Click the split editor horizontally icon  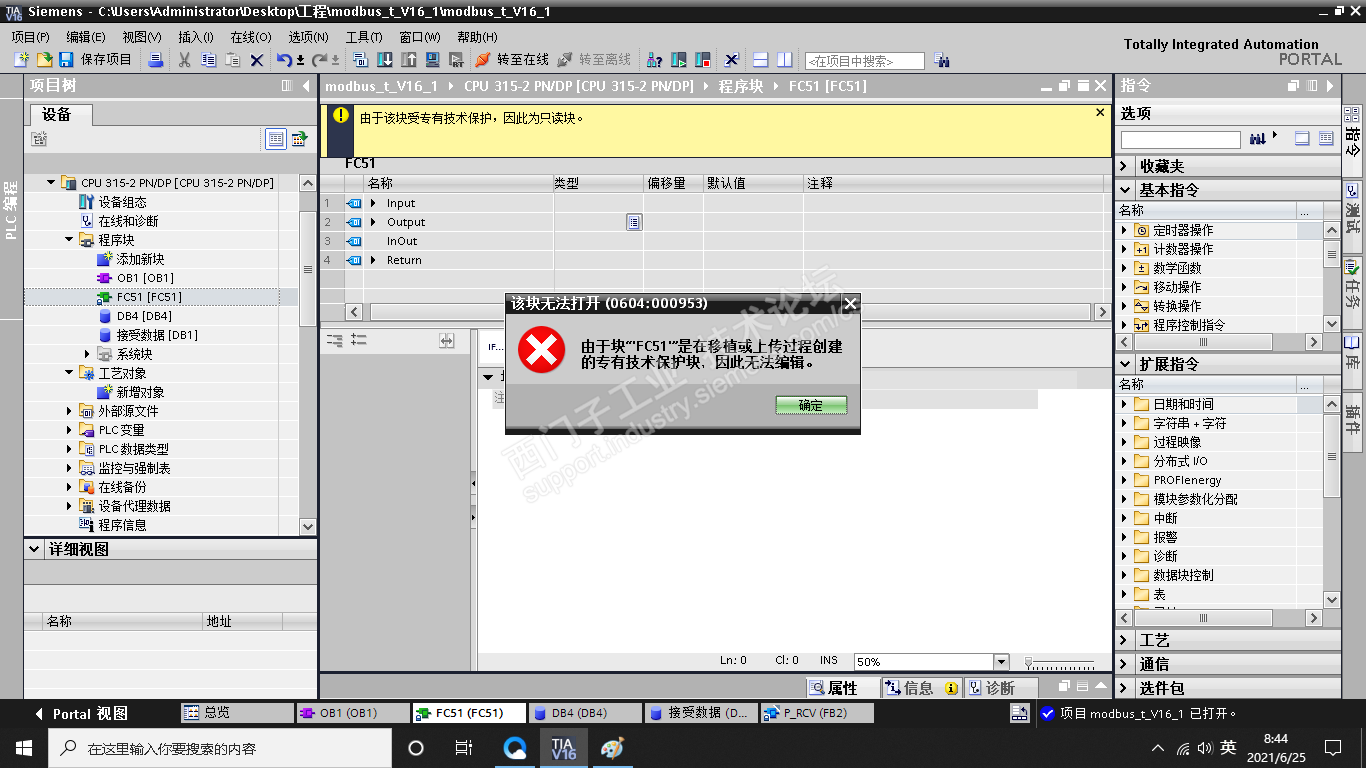[x=761, y=60]
